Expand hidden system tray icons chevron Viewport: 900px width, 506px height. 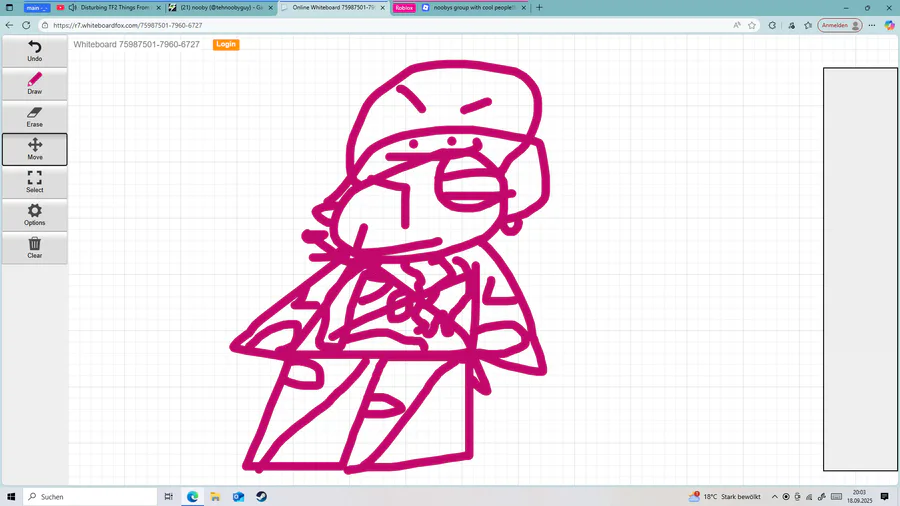click(x=774, y=497)
